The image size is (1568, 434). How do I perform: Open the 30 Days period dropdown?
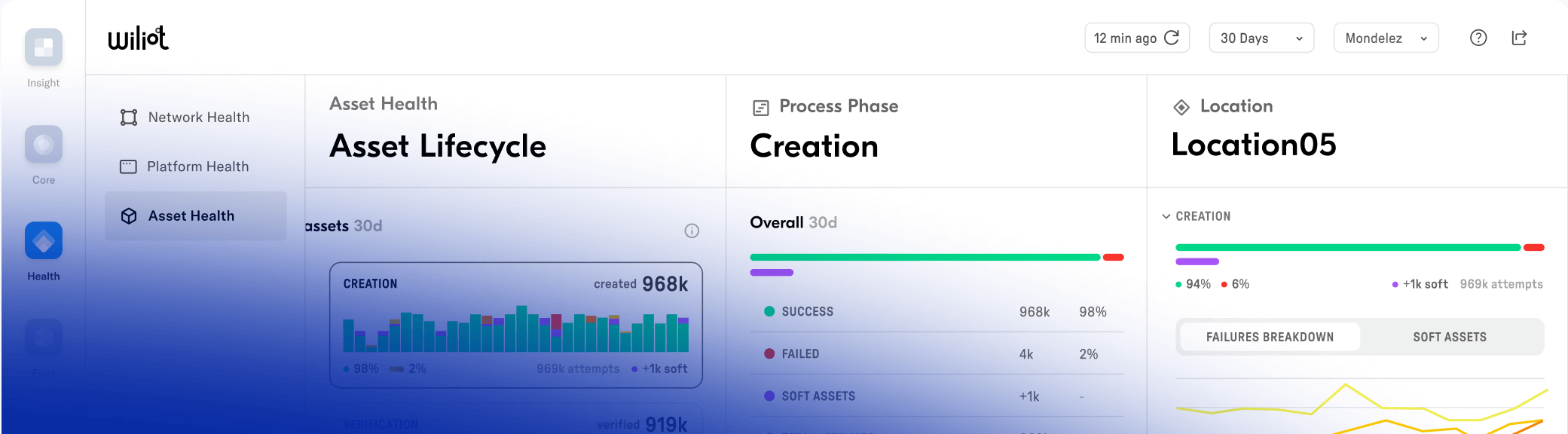click(x=1261, y=38)
